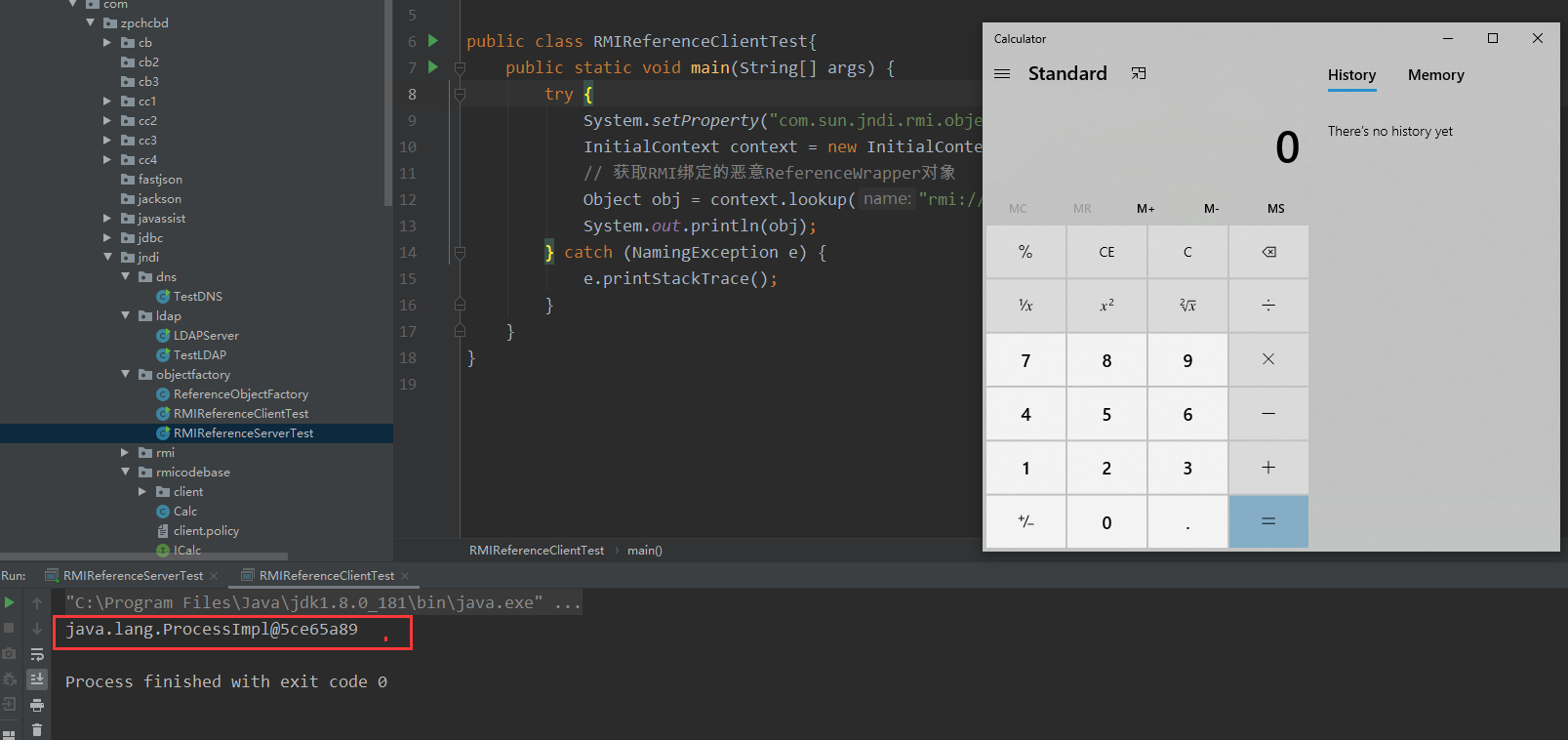1568x740 pixels.
Task: Toggle code fold at try line
Action: tap(460, 94)
